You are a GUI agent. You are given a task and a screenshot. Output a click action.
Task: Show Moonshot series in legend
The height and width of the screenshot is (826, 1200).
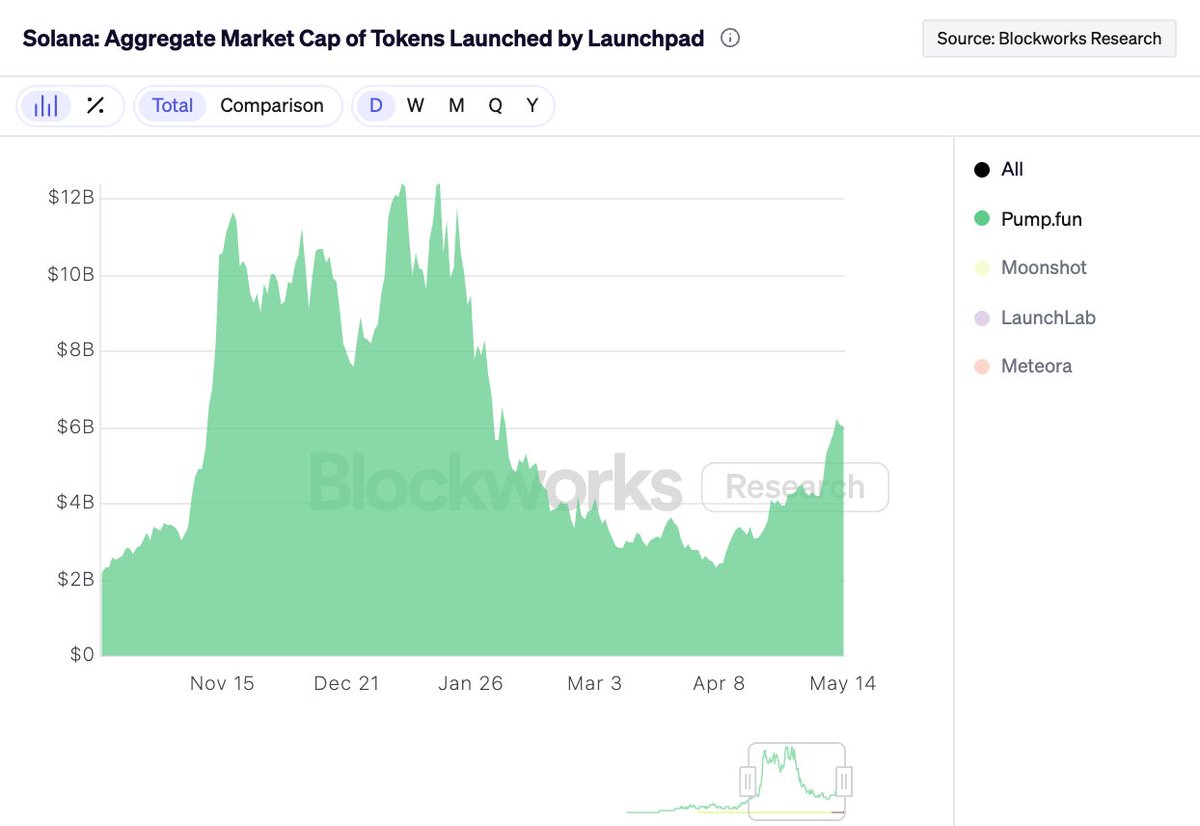click(x=982, y=268)
